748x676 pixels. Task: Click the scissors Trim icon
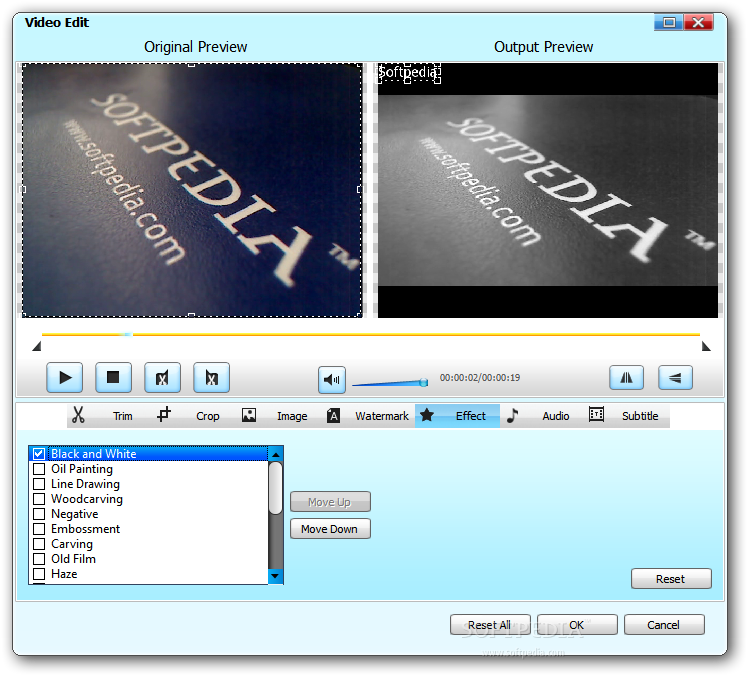point(78,415)
